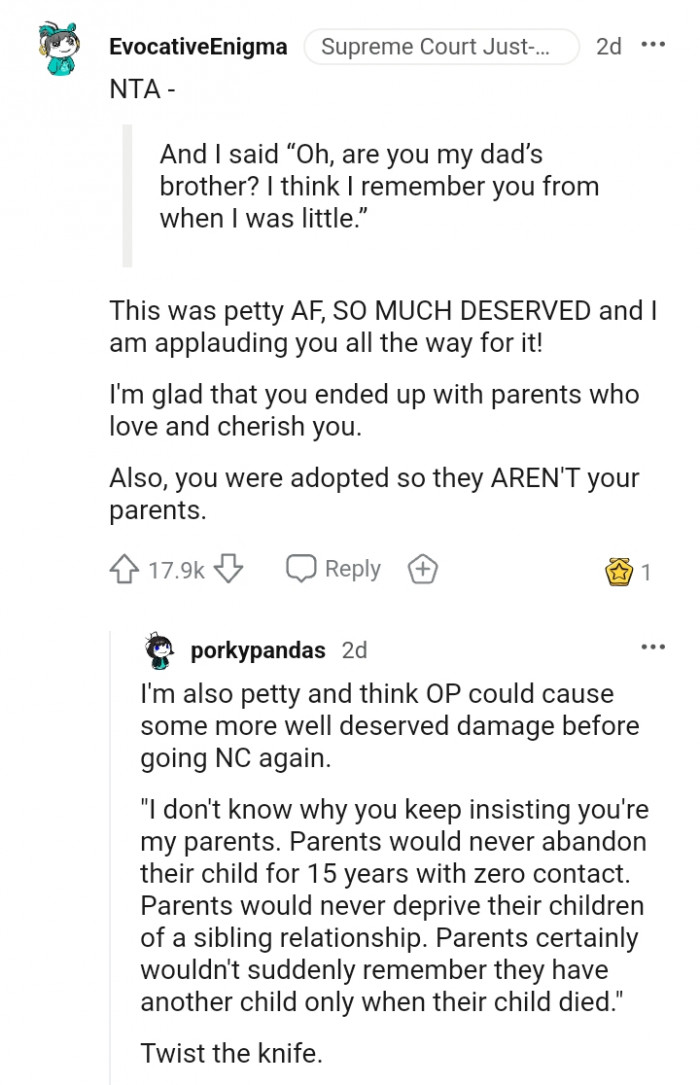Downvote EvocativeEnigma's comment
The image size is (700, 1085).
pyautogui.click(x=228, y=568)
